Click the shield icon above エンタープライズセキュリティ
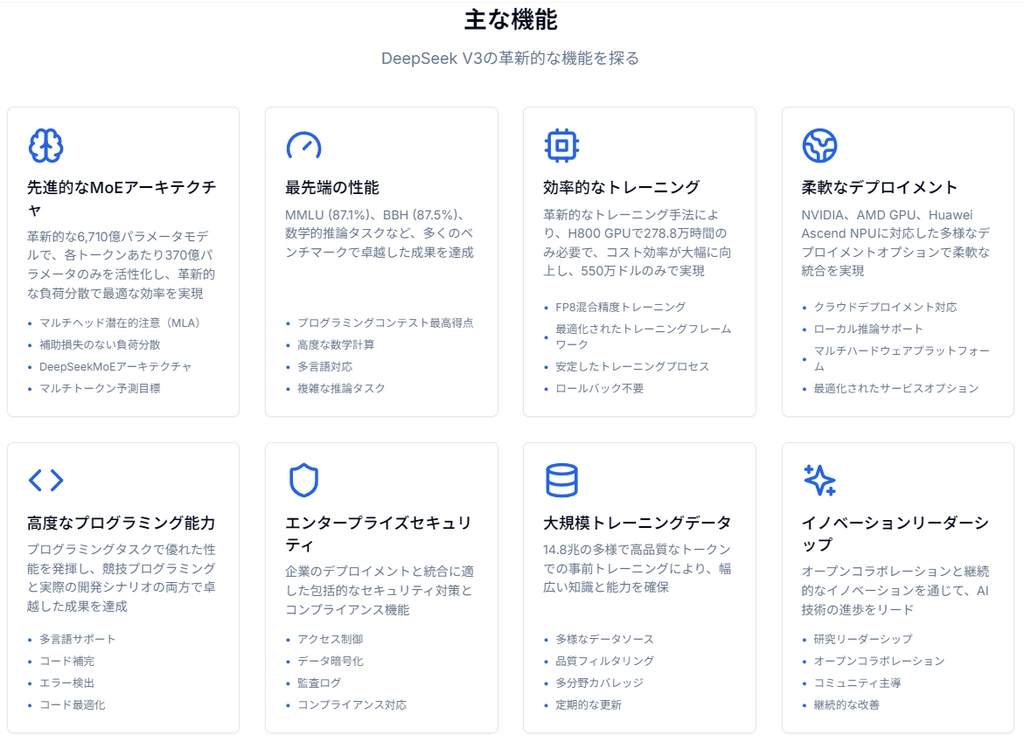1024x742 pixels. (x=304, y=480)
